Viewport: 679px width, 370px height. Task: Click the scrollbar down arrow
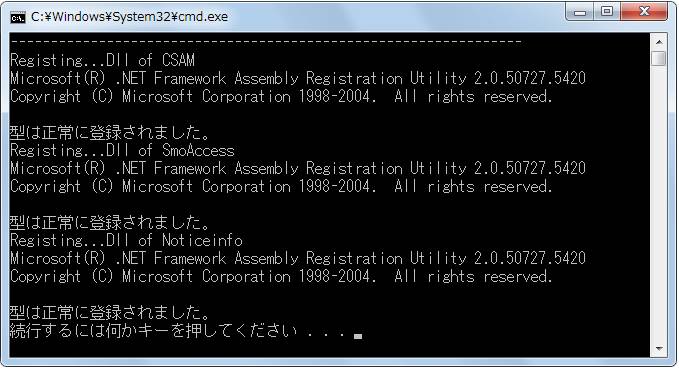(x=659, y=349)
